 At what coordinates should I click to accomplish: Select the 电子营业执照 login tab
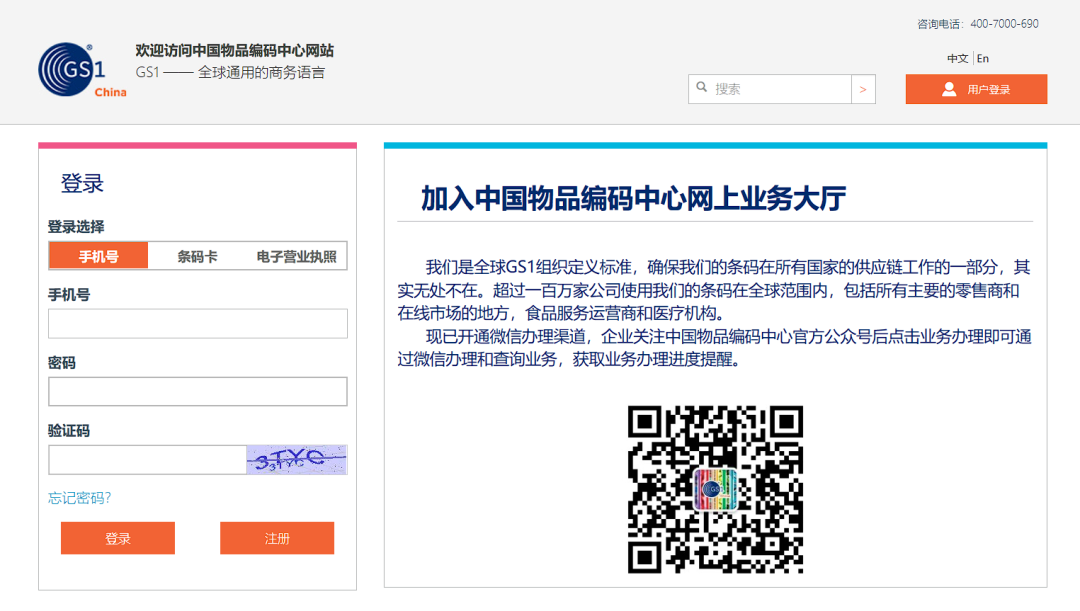point(296,256)
